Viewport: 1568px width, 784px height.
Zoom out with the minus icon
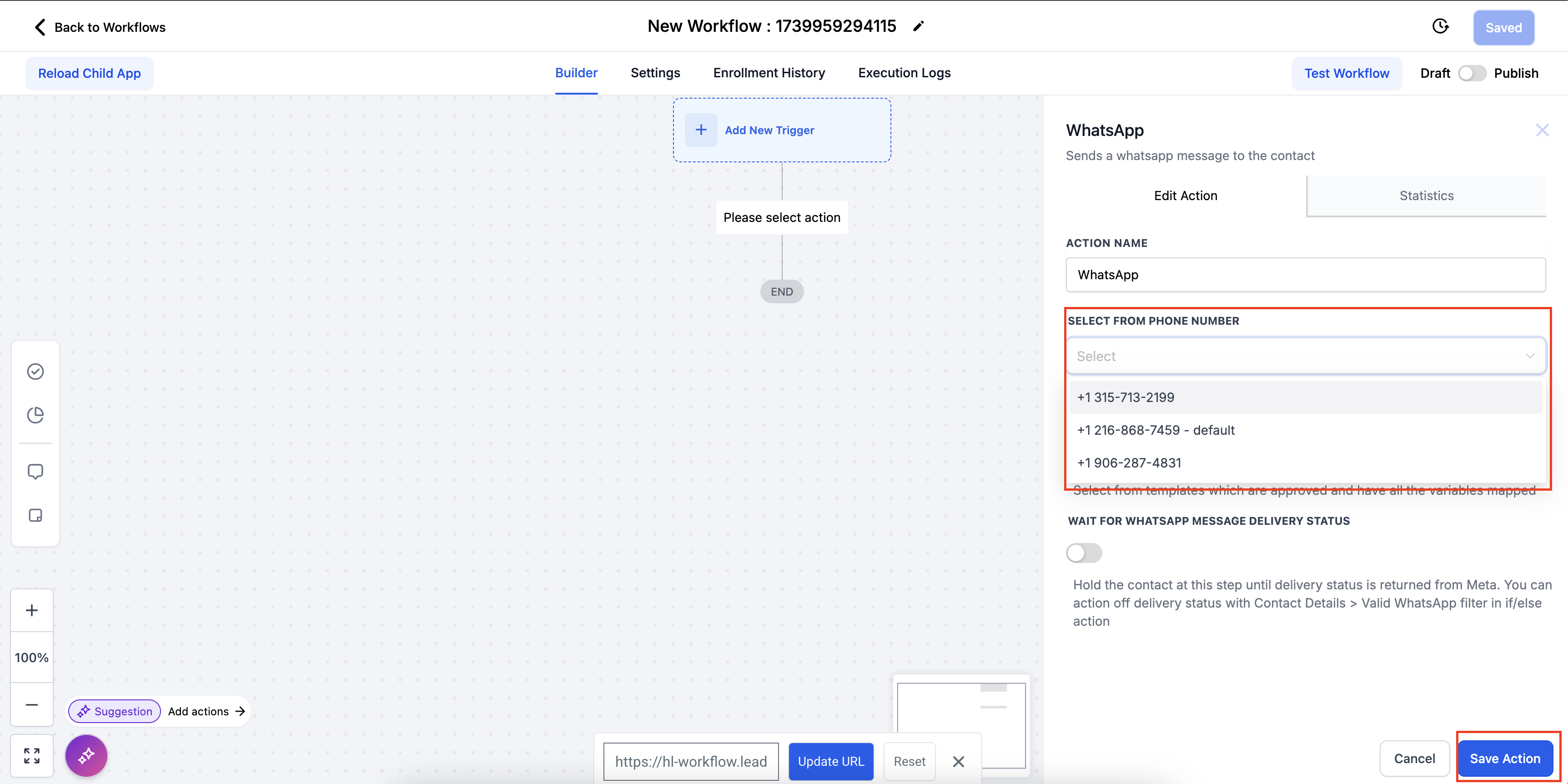[32, 705]
